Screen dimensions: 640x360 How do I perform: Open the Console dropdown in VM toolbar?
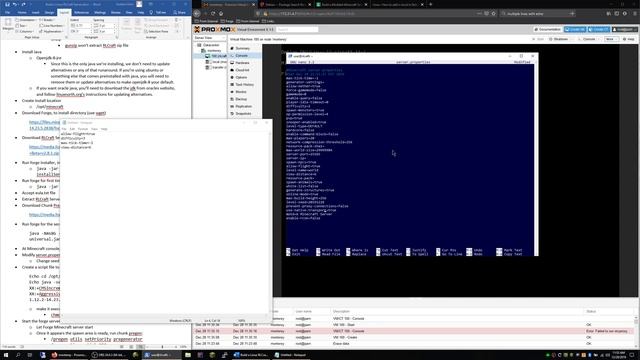[x=589, y=39]
